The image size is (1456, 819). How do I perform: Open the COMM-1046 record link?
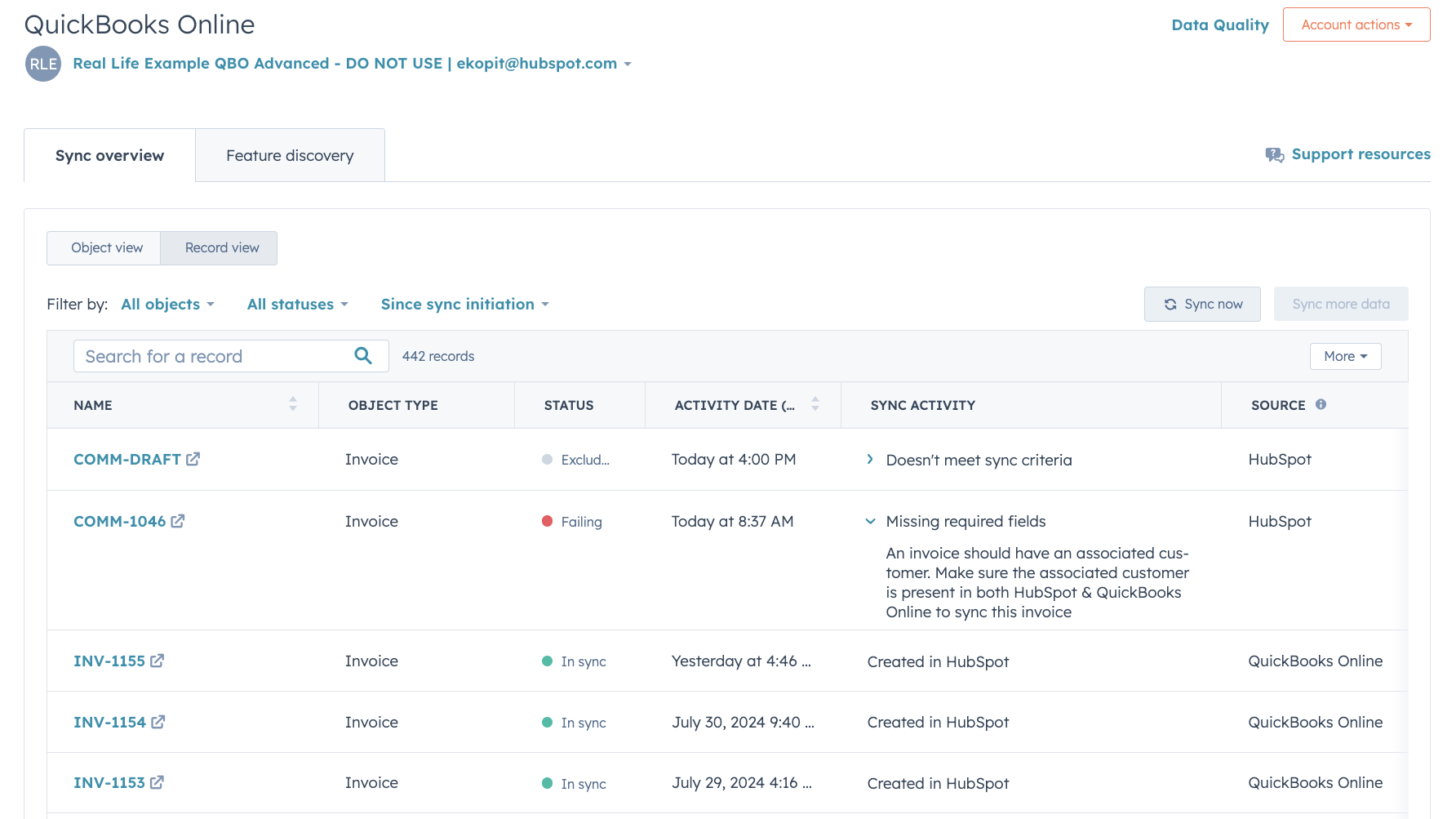pyautogui.click(x=119, y=521)
